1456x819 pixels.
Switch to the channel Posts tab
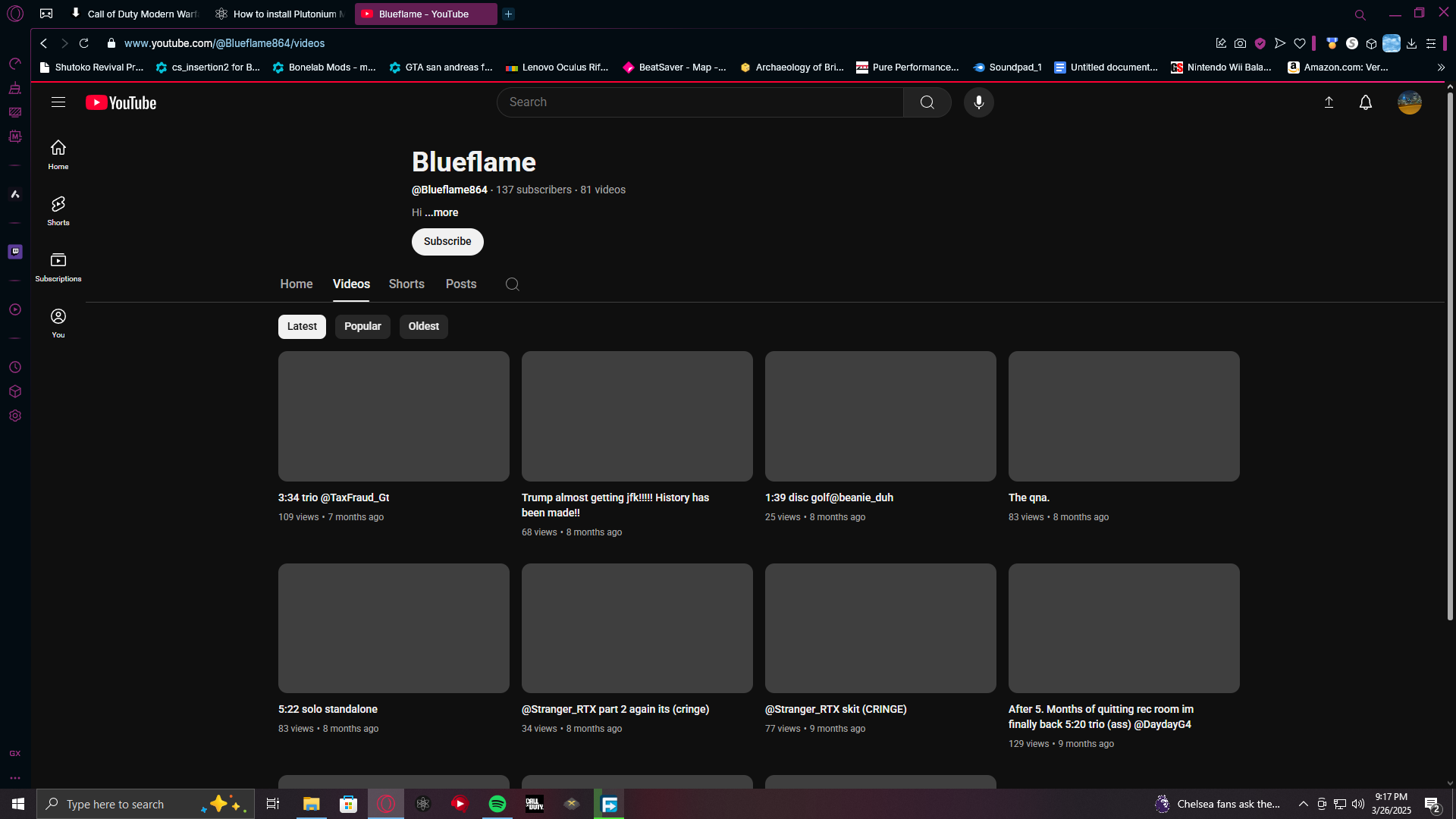click(461, 284)
